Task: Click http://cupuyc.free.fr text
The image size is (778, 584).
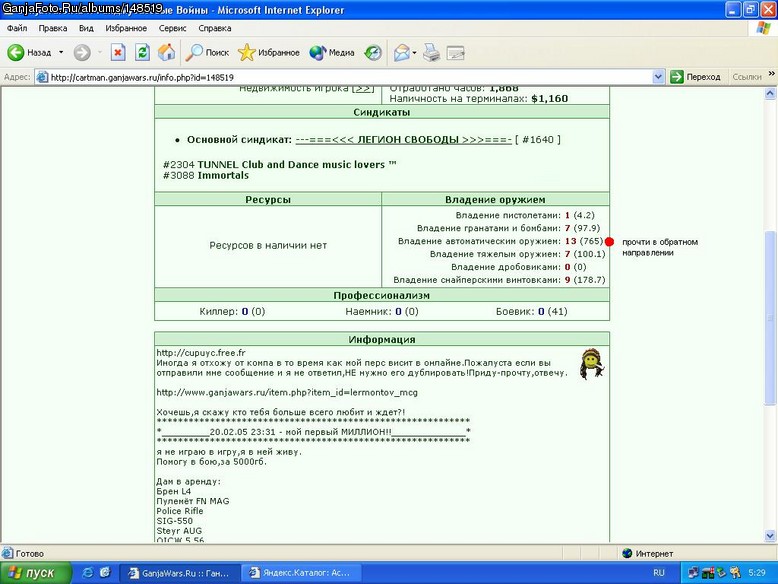Action: pos(201,353)
